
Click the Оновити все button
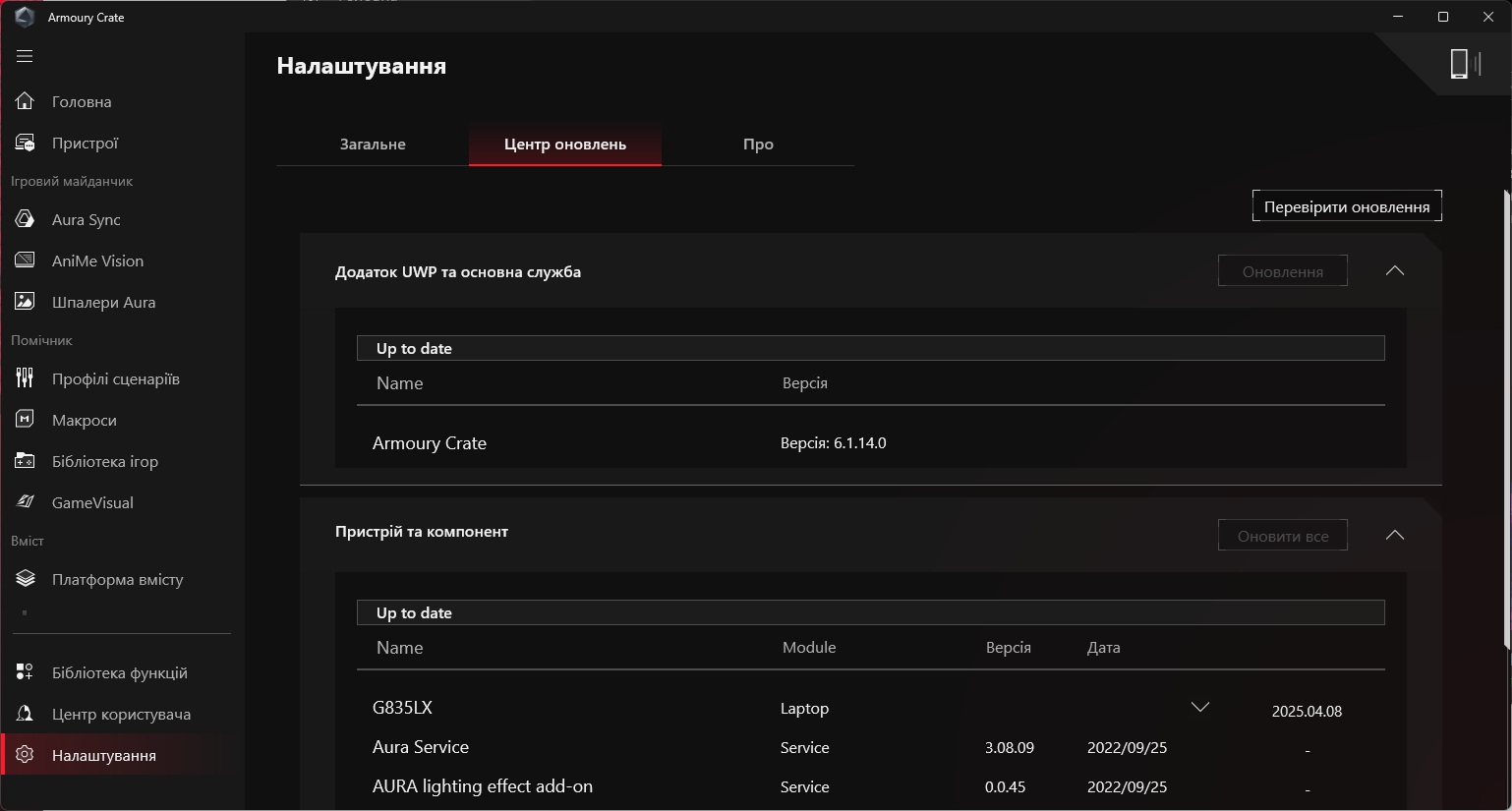1283,536
